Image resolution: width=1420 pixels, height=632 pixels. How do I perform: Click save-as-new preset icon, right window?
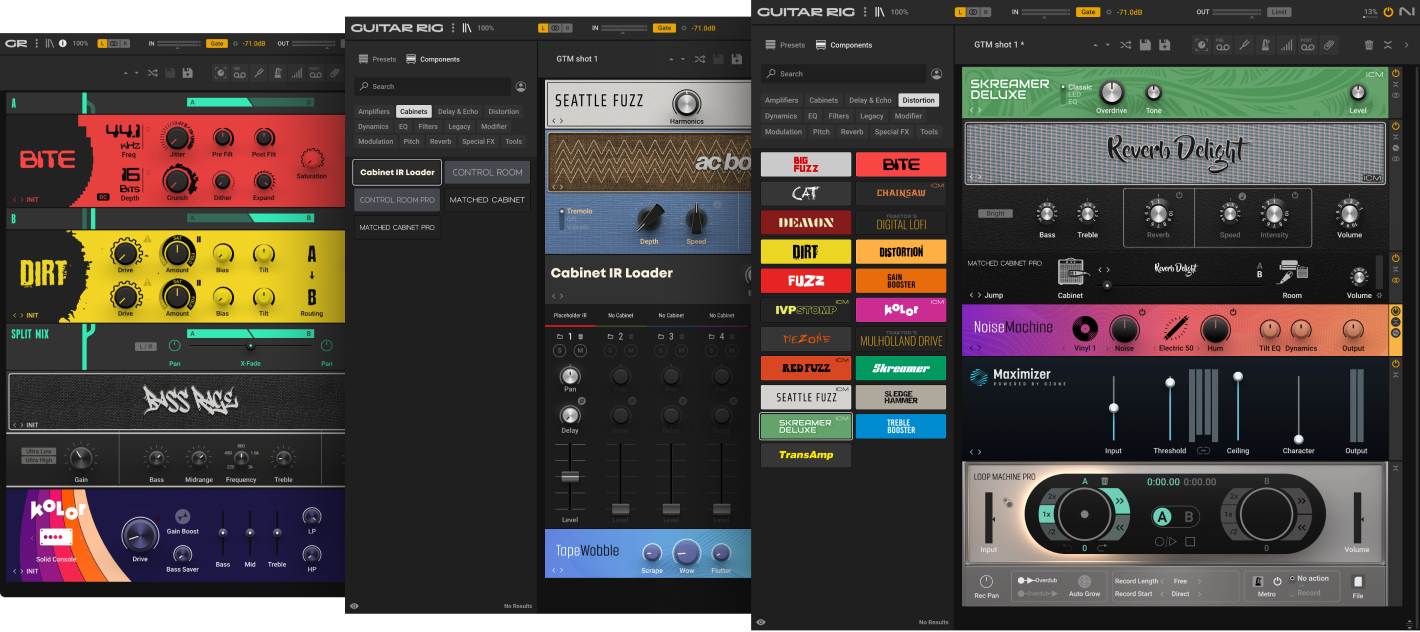click(x=1163, y=45)
